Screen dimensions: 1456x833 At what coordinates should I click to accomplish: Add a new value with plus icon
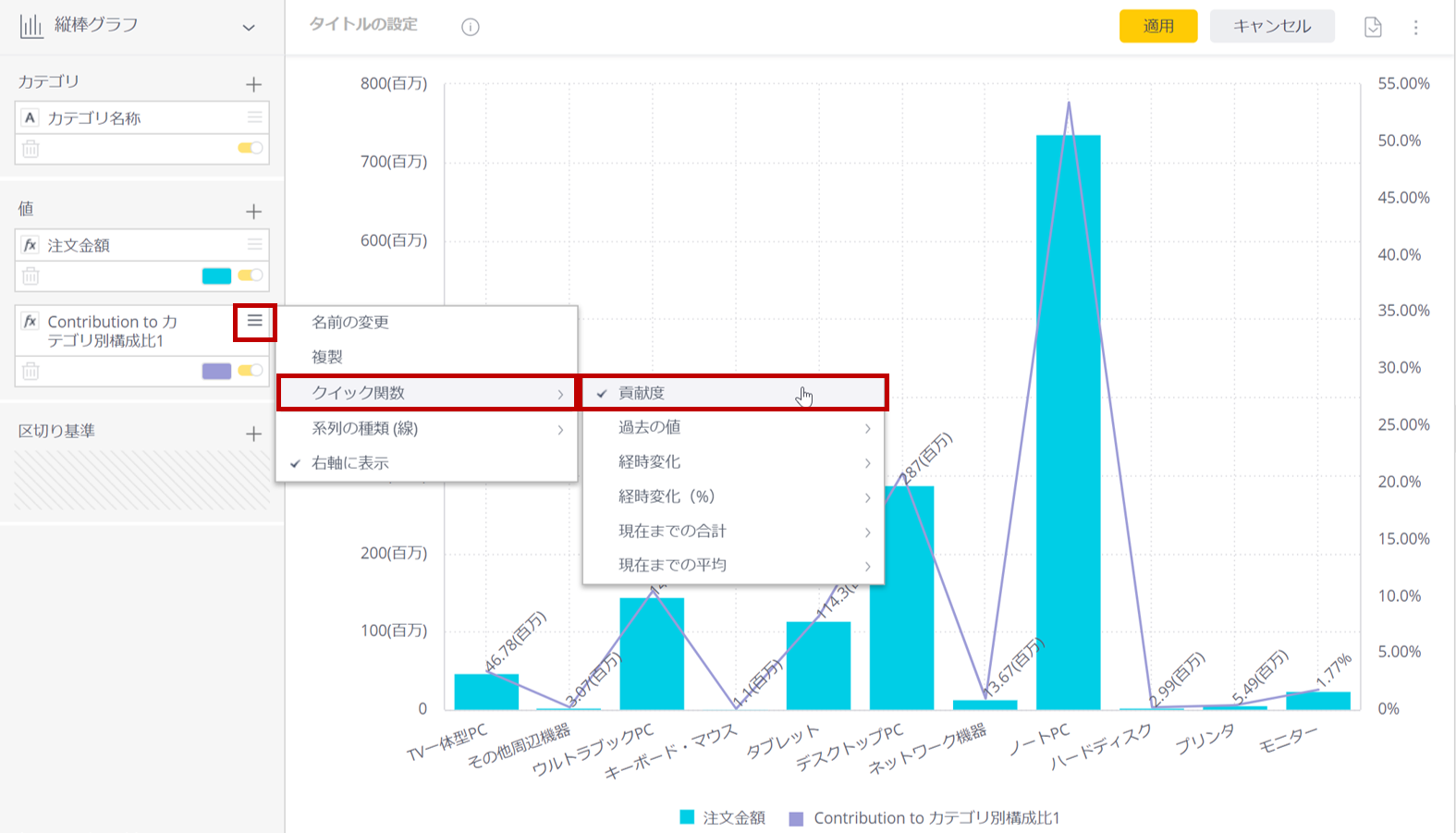254,212
